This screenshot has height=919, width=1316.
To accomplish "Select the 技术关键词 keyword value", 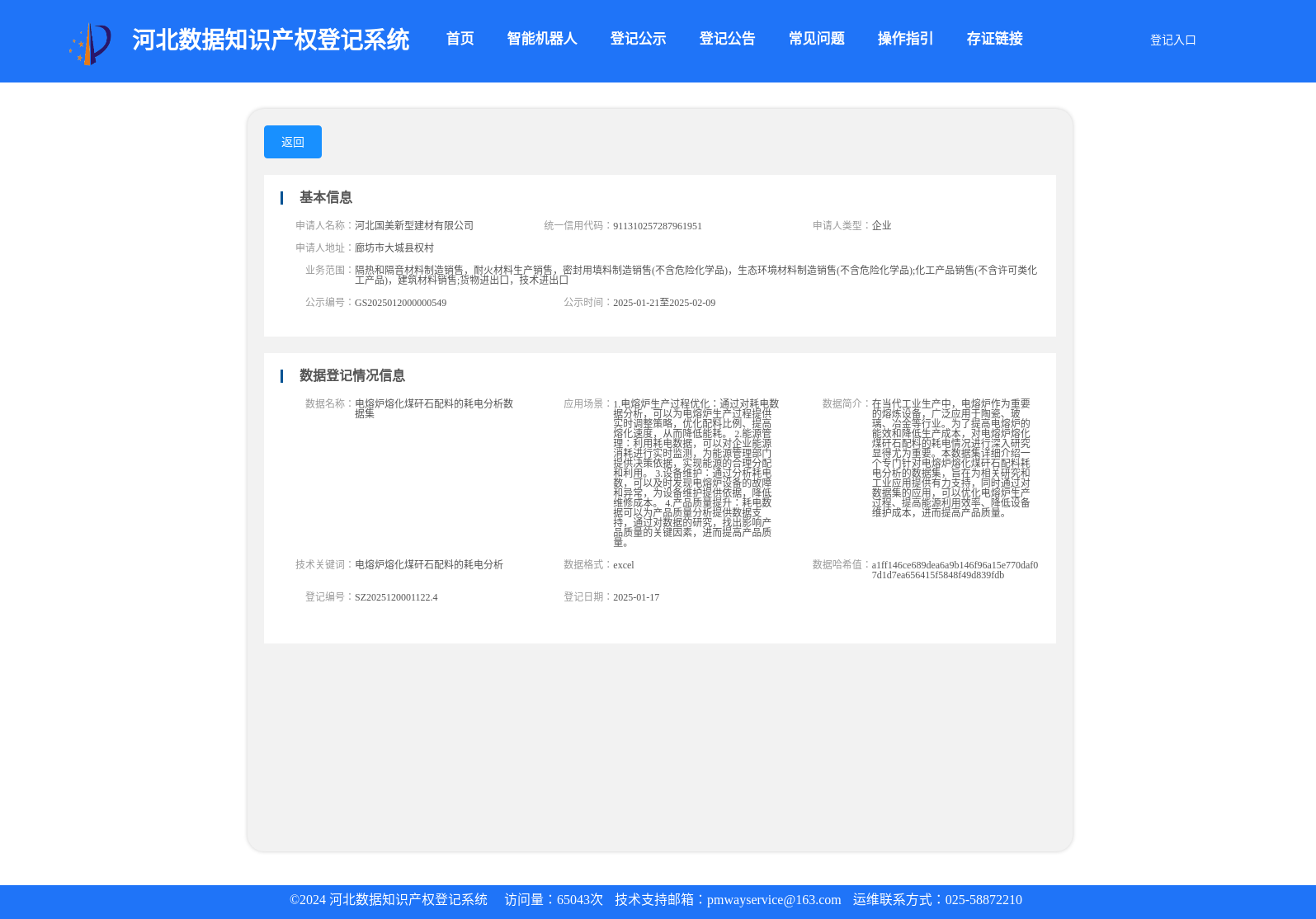I will [x=429, y=564].
